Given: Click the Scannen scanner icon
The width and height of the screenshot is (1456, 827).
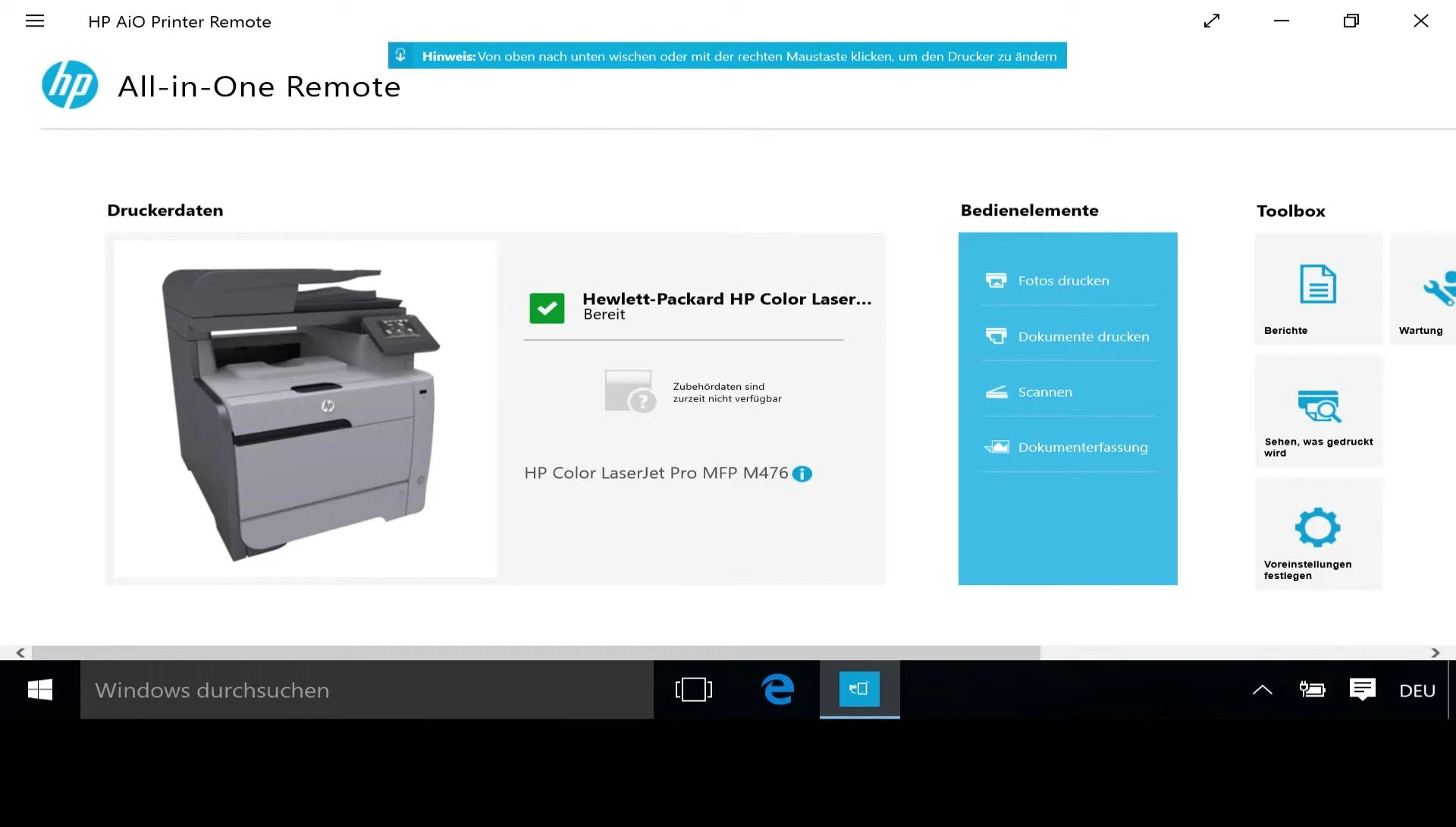Looking at the screenshot, I should pos(996,392).
